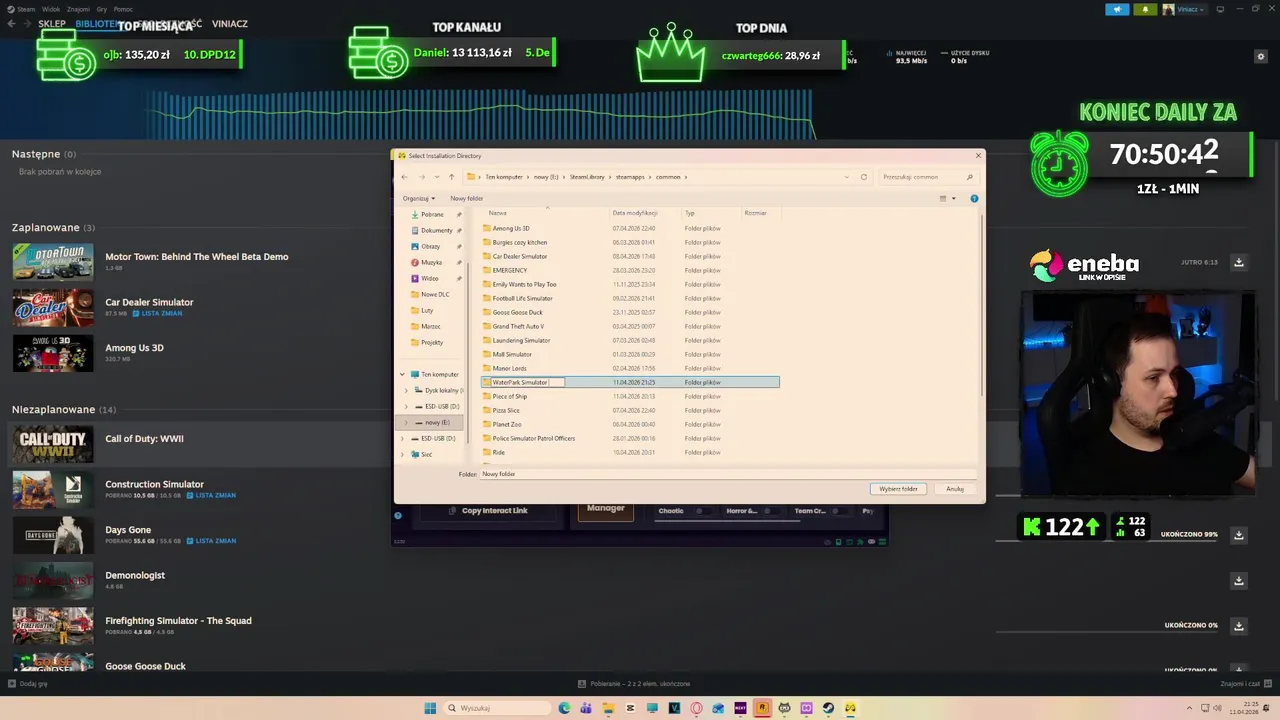Click the Steam icon in taskbar
1280x720 pixels.
click(828, 708)
